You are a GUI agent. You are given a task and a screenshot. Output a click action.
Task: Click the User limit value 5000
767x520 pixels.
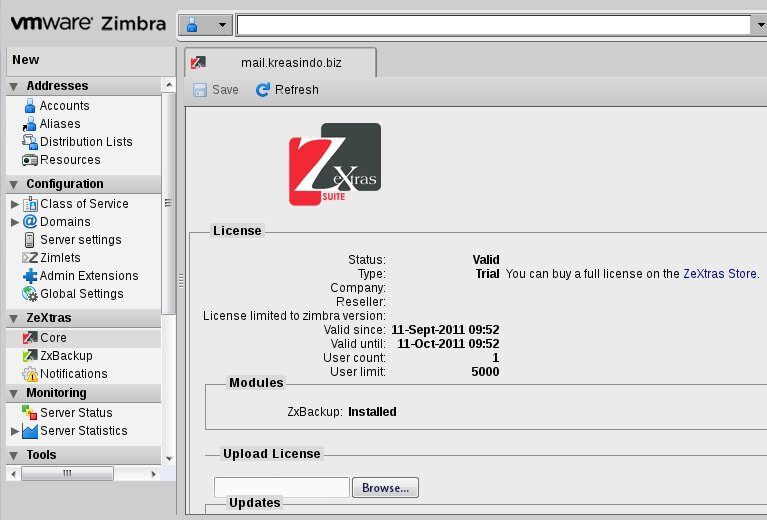click(x=485, y=371)
